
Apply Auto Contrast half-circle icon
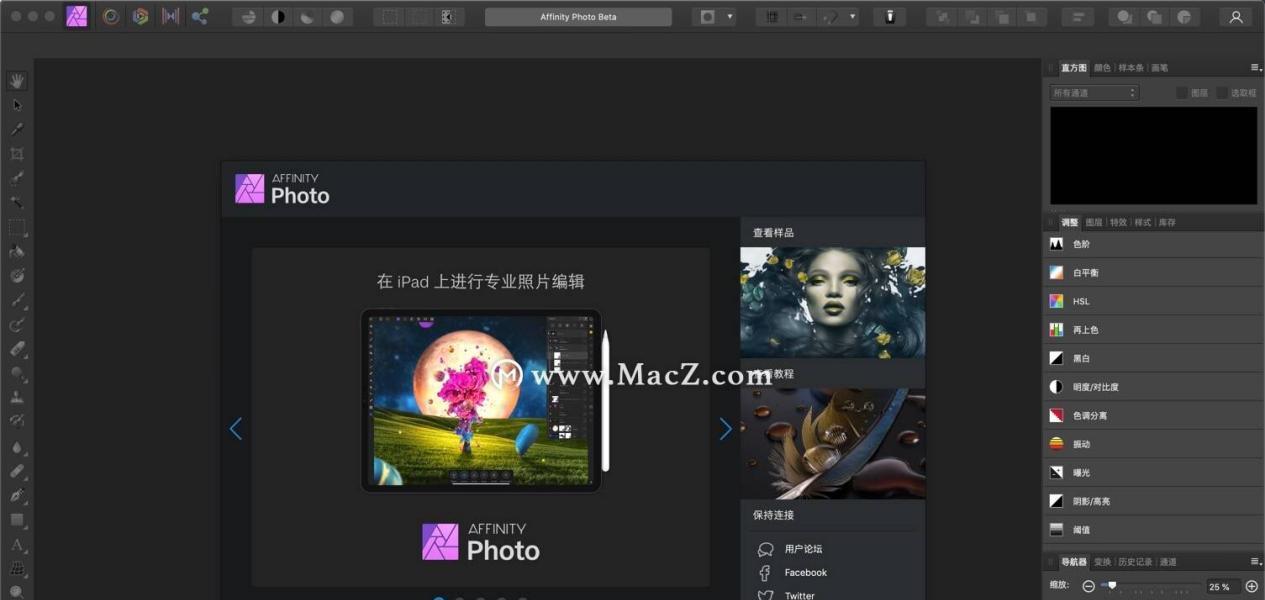[278, 17]
